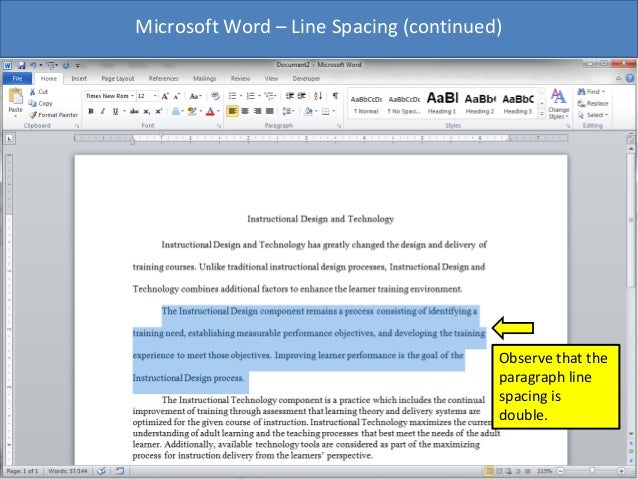Click the Increase Indent icon
638x479 pixels.
[x=302, y=96]
